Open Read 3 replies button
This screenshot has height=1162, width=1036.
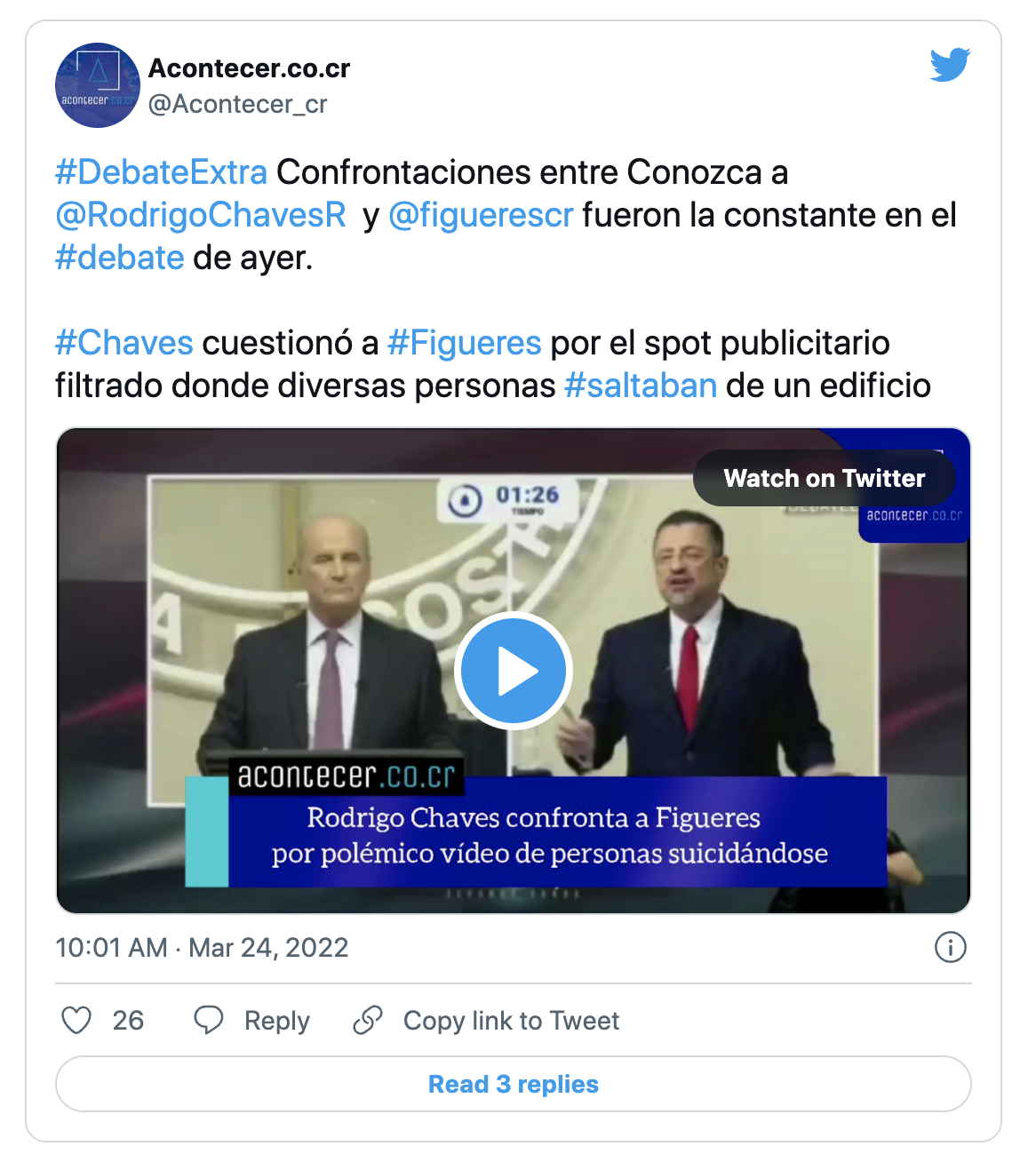click(514, 1084)
